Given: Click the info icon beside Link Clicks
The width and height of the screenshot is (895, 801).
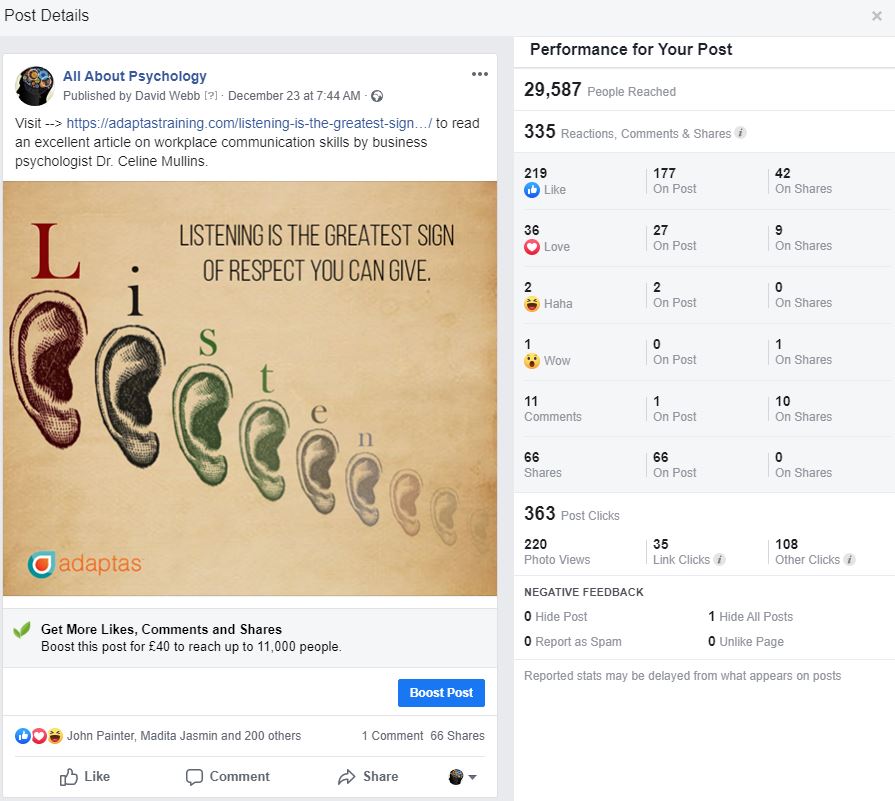Looking at the screenshot, I should coord(719,560).
